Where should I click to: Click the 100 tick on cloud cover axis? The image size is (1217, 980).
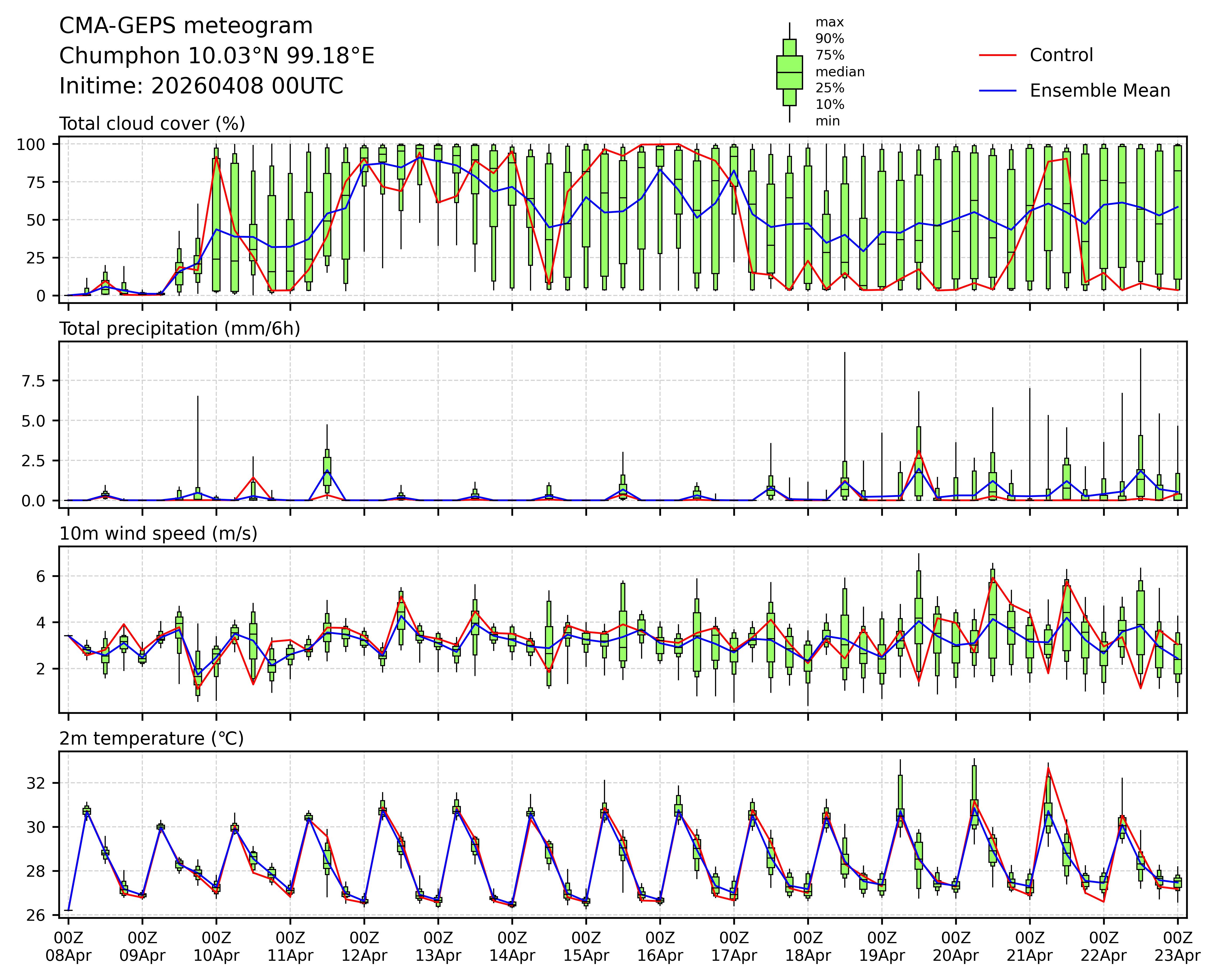pos(30,144)
